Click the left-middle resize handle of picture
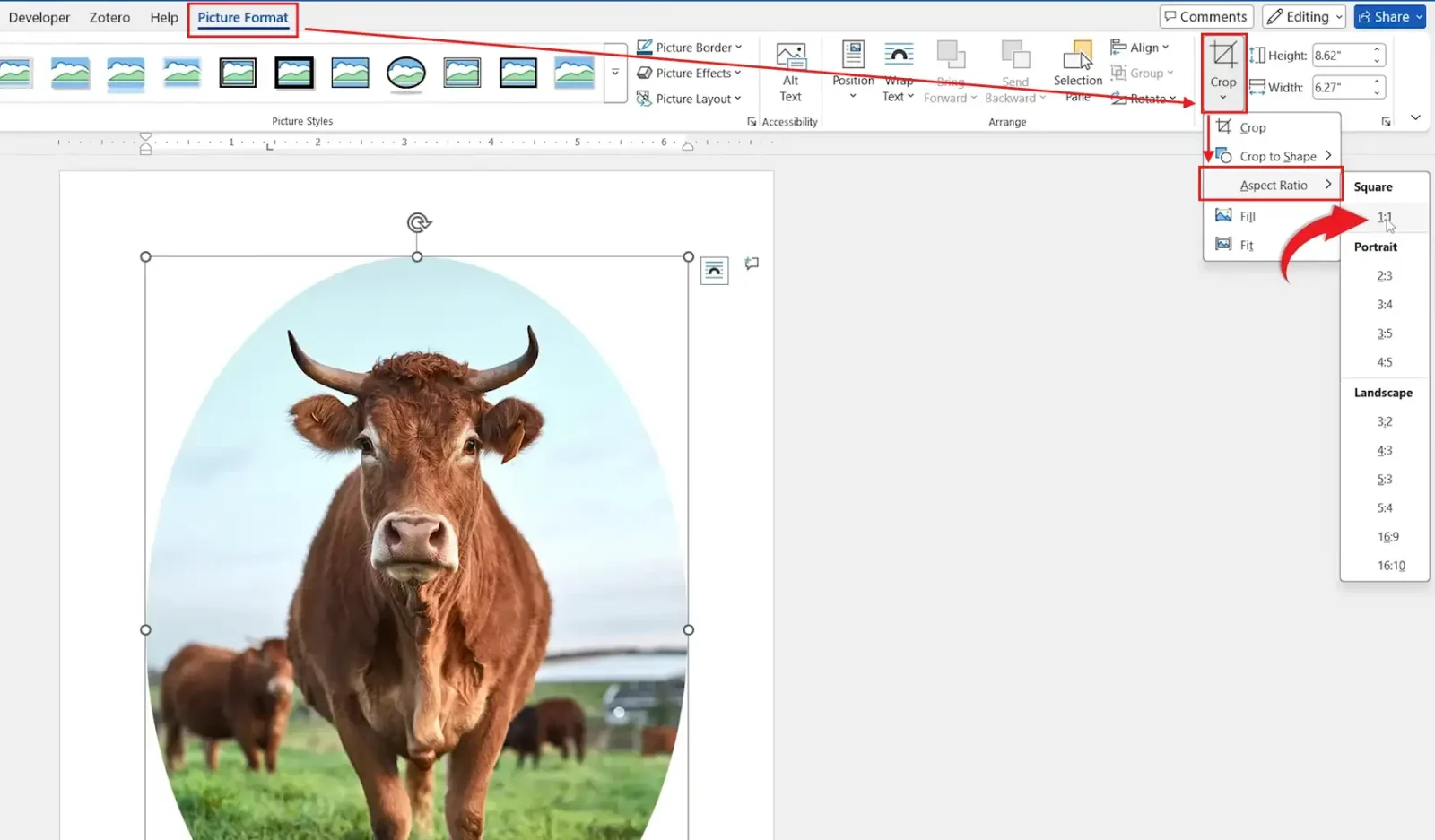Image resolution: width=1435 pixels, height=840 pixels. pyautogui.click(x=146, y=629)
